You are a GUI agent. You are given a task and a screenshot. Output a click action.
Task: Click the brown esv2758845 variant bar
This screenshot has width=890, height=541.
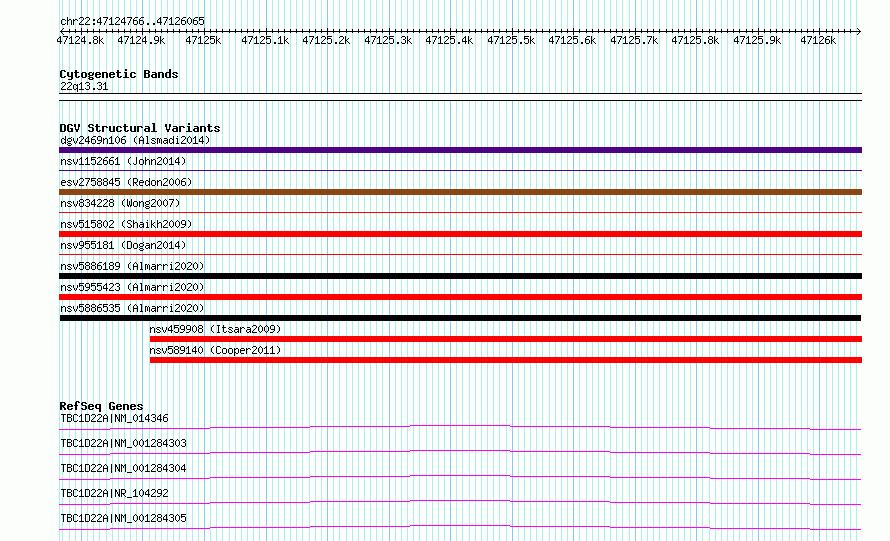pos(460,192)
